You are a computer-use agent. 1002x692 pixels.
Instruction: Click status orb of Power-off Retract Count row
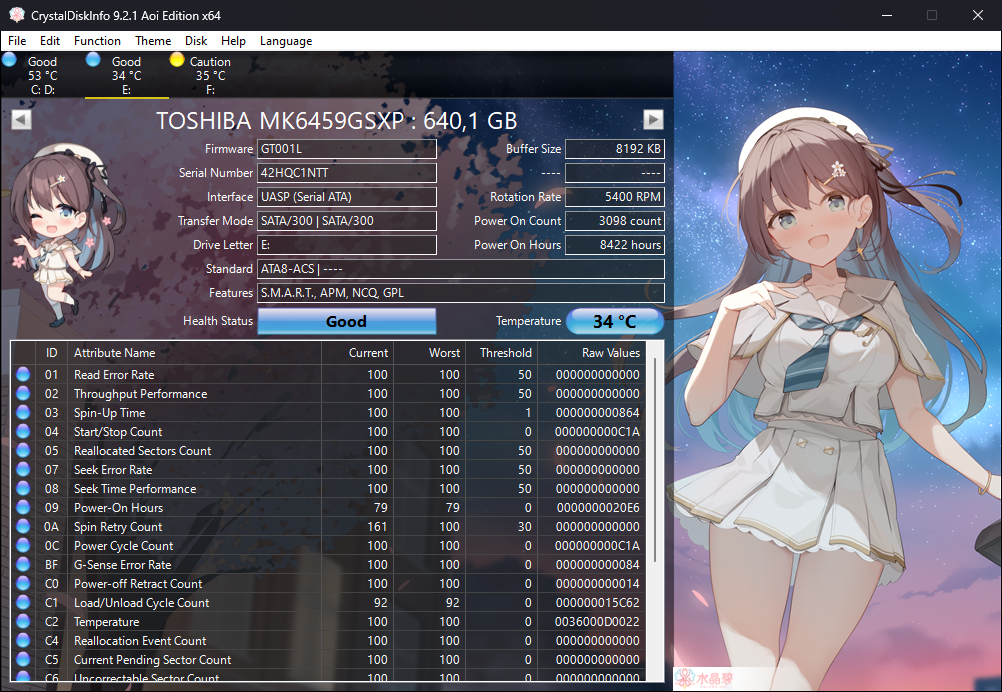[x=23, y=583]
